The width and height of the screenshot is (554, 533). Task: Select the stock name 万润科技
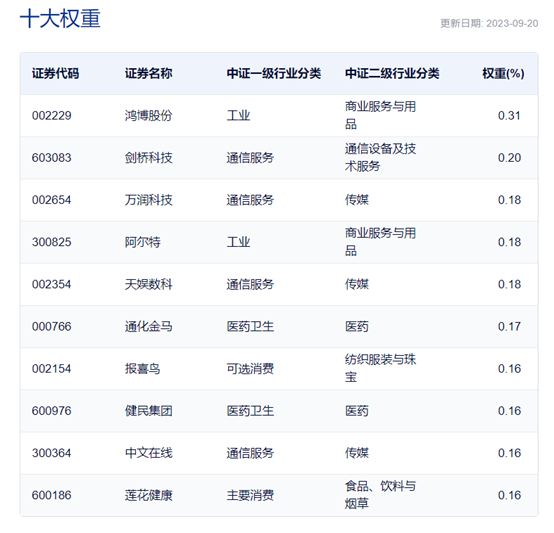coord(148,200)
